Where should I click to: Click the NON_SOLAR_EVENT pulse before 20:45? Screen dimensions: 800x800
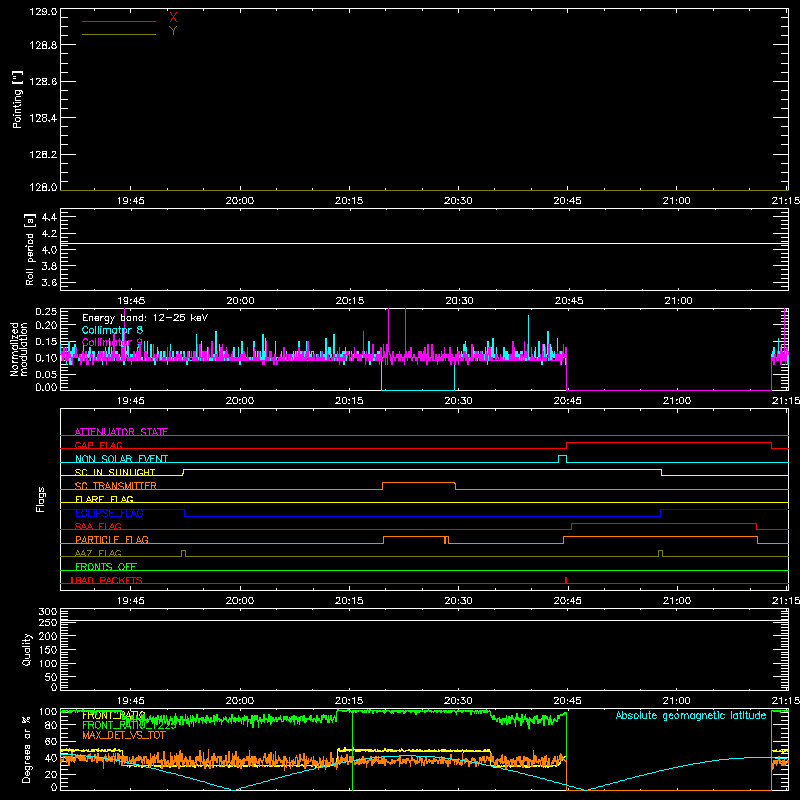pos(562,459)
